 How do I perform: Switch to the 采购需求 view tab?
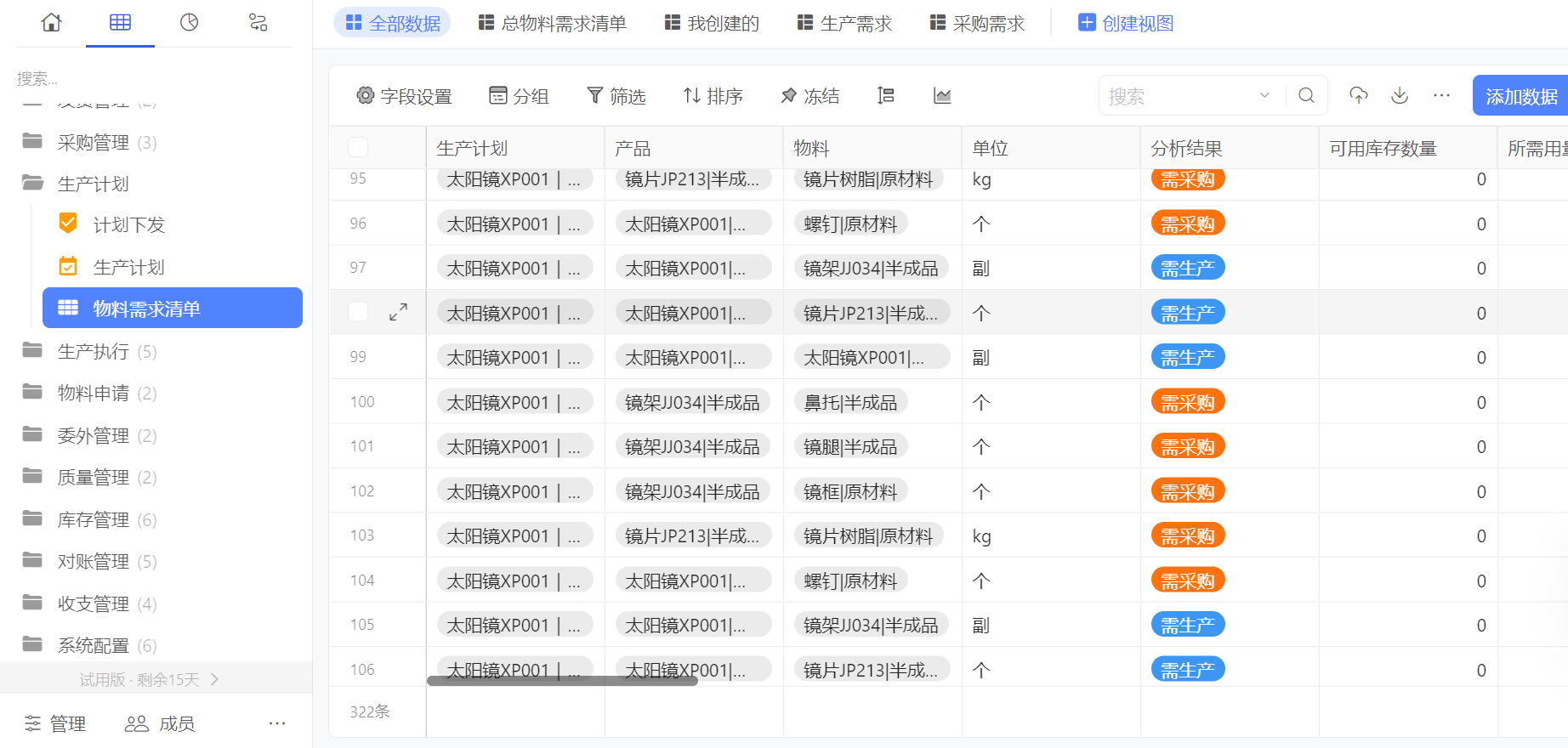977,24
